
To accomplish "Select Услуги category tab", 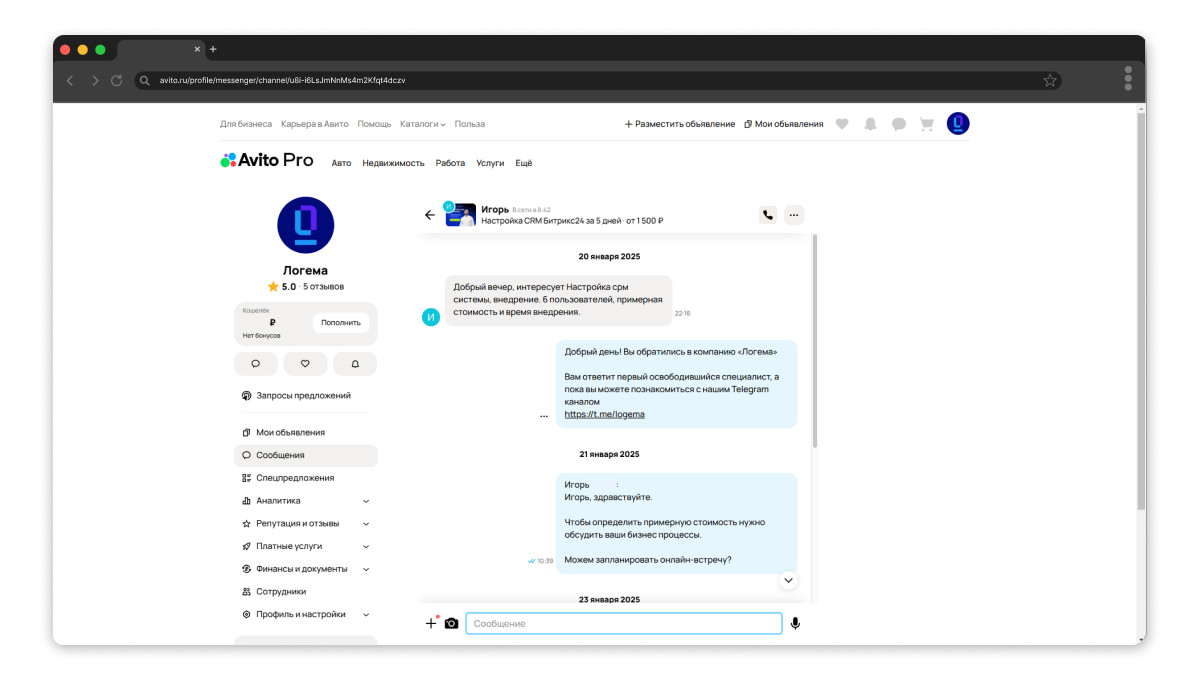I will (490, 163).
